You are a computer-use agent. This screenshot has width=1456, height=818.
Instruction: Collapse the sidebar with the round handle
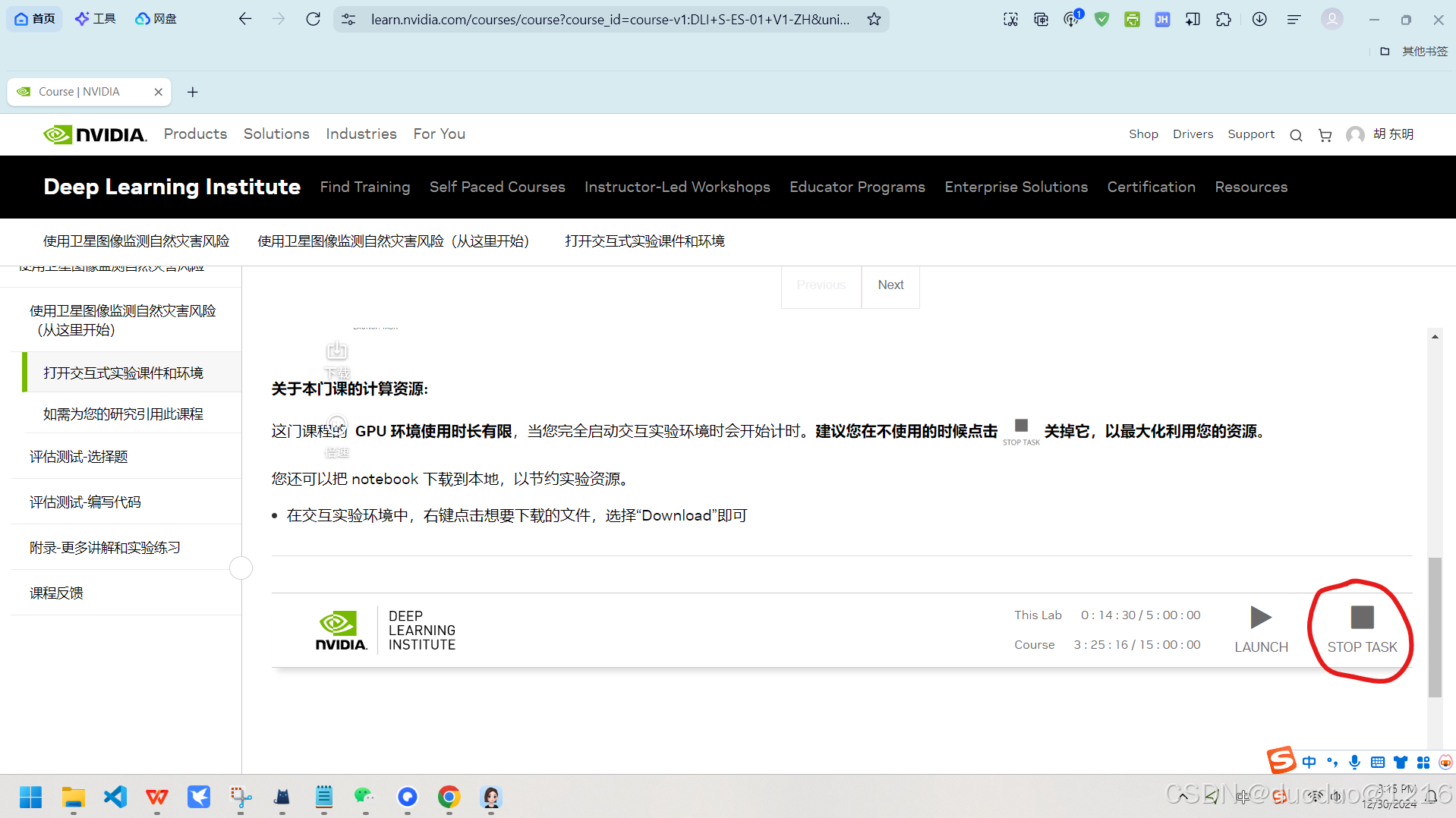(241, 568)
